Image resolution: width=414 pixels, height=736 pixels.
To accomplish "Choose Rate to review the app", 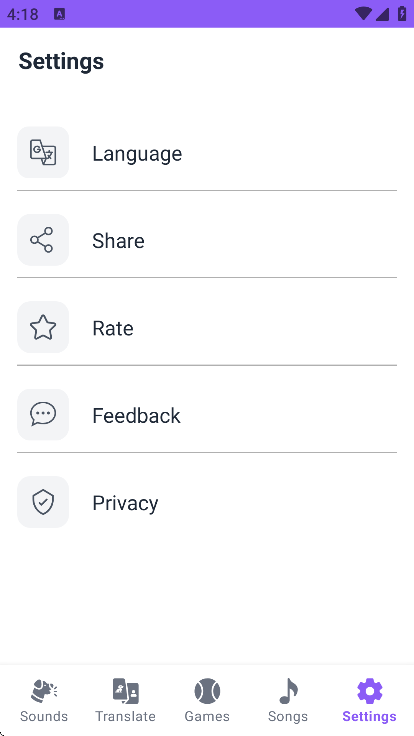I will click(207, 328).
